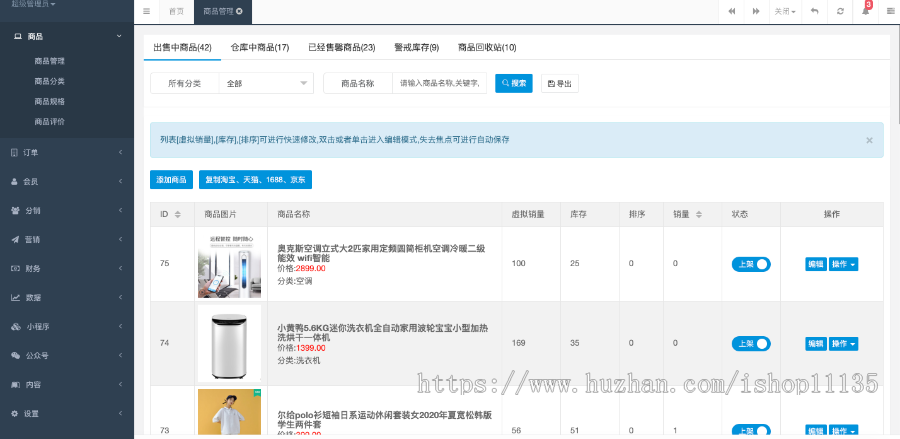Click the back arrow icon in top bar
The image size is (900, 439).
click(x=815, y=11)
